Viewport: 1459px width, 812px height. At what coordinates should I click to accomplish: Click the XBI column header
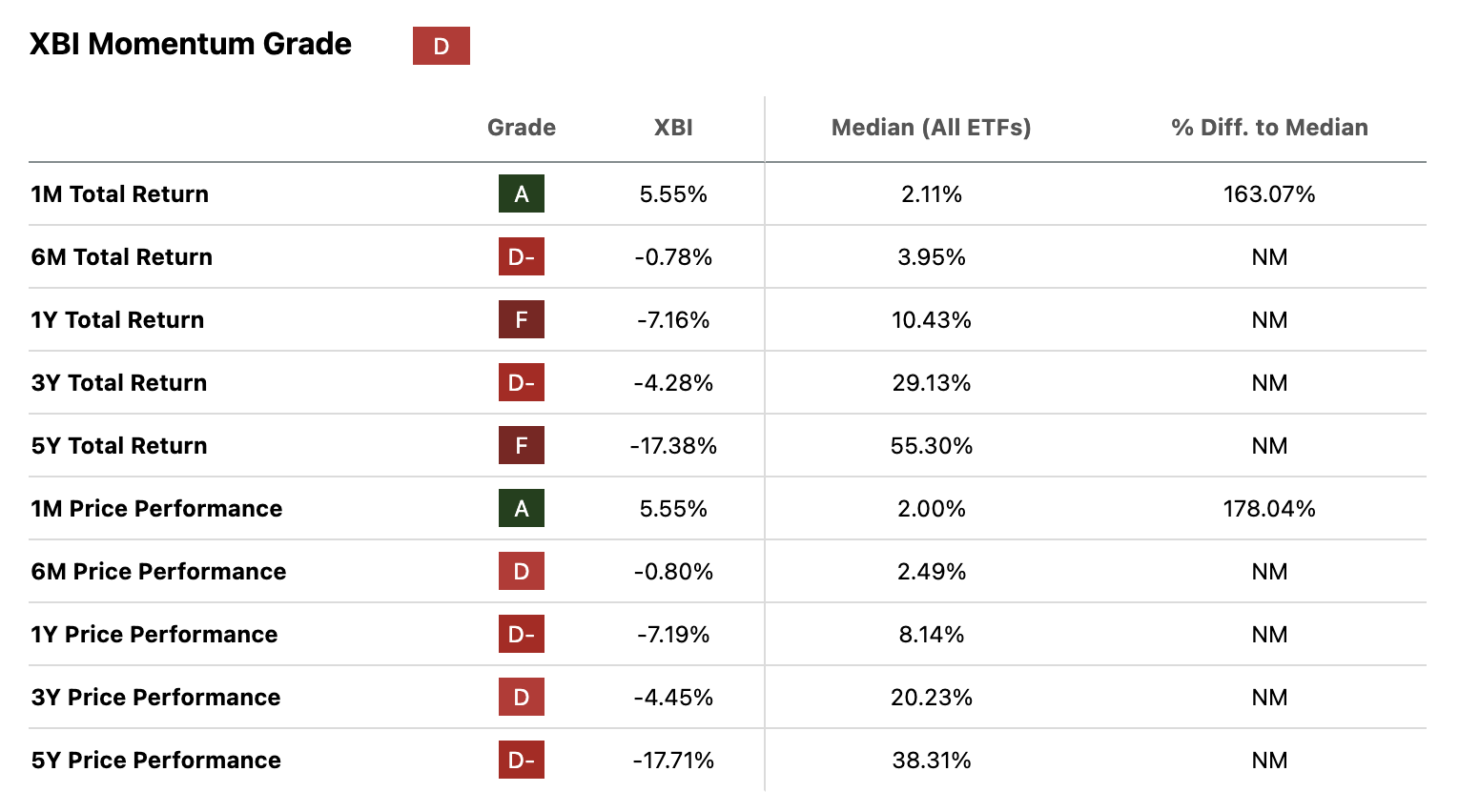point(673,128)
